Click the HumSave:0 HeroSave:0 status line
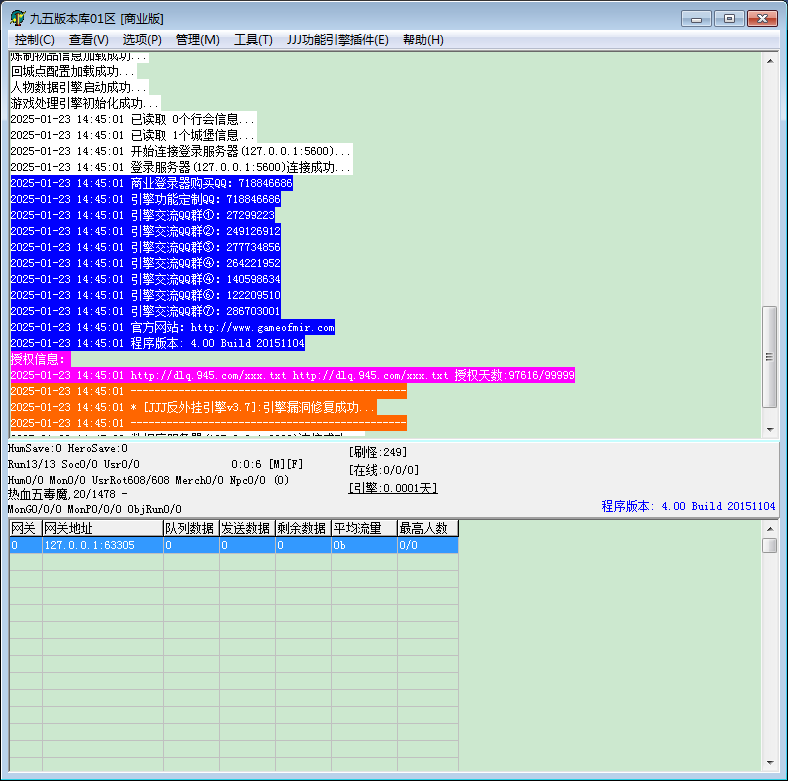Screen dimensions: 788x781 click(x=68, y=448)
